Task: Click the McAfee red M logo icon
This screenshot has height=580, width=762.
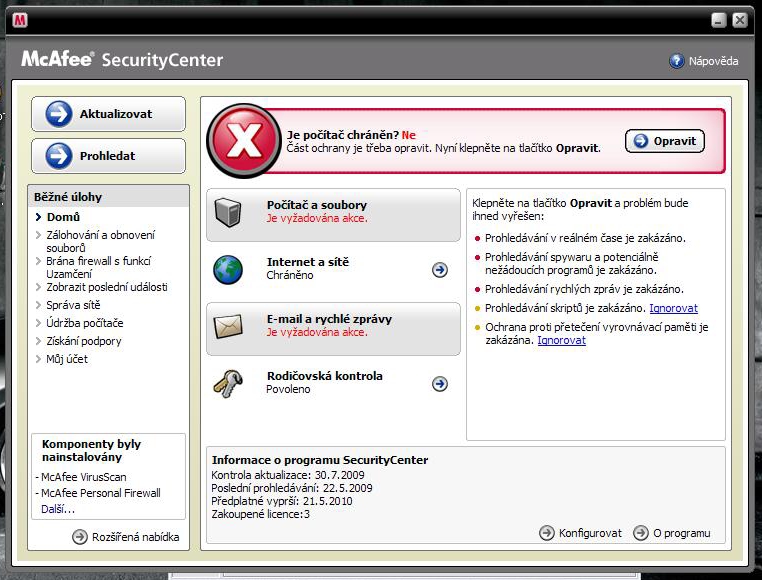Action: click(20, 20)
